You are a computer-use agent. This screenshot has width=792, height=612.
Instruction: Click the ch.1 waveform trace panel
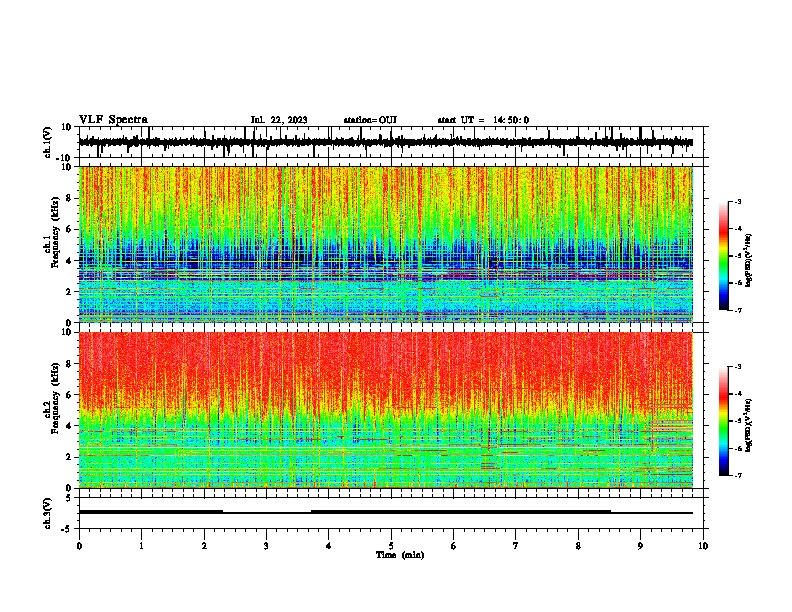[x=391, y=142]
